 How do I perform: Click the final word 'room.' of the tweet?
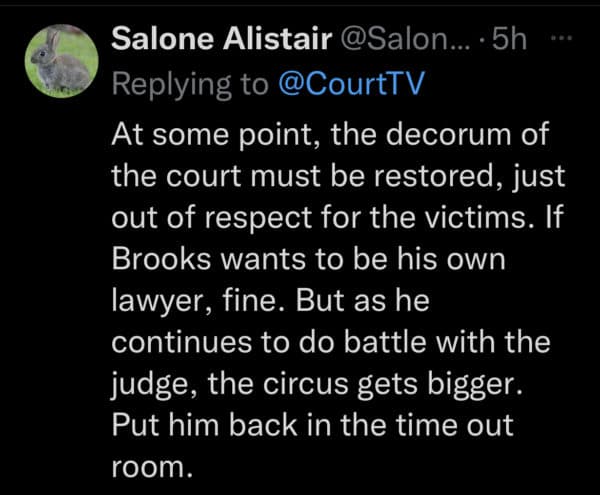coord(152,467)
